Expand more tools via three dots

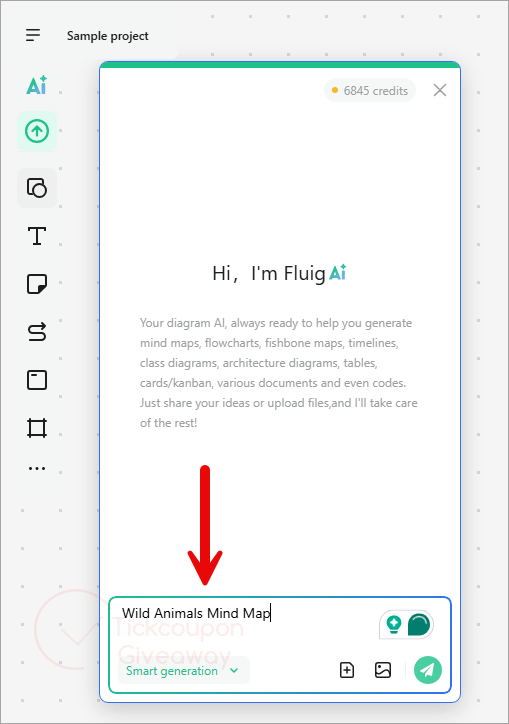37,468
